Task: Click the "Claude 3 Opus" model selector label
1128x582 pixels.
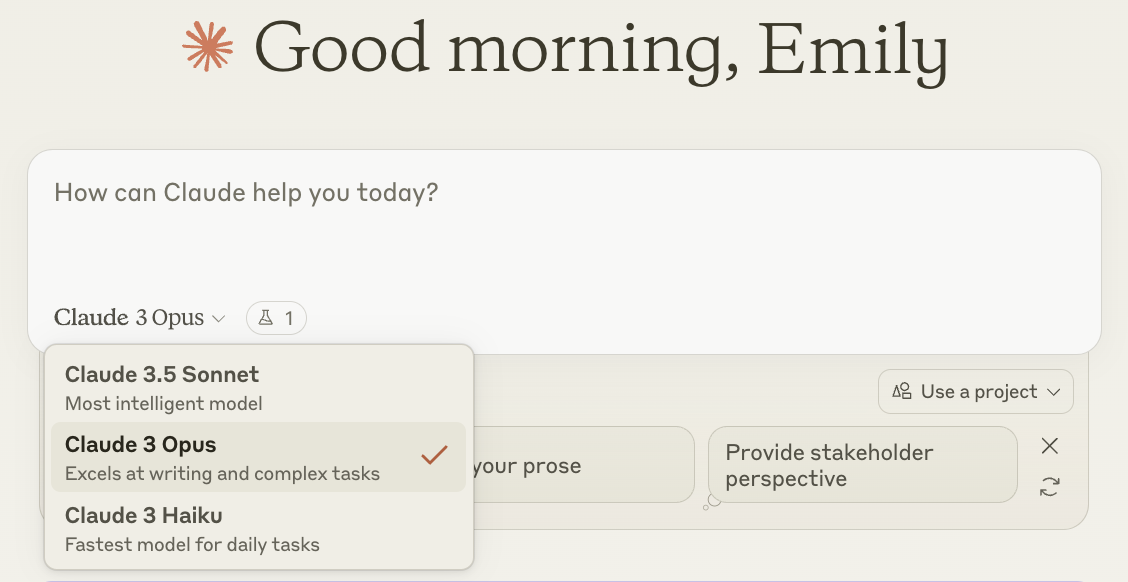Action: [129, 318]
